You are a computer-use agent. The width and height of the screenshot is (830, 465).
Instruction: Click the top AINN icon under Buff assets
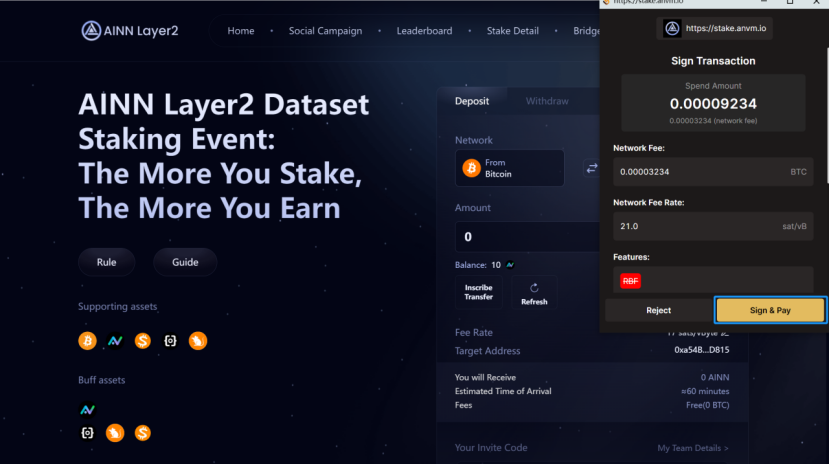pyautogui.click(x=87, y=409)
